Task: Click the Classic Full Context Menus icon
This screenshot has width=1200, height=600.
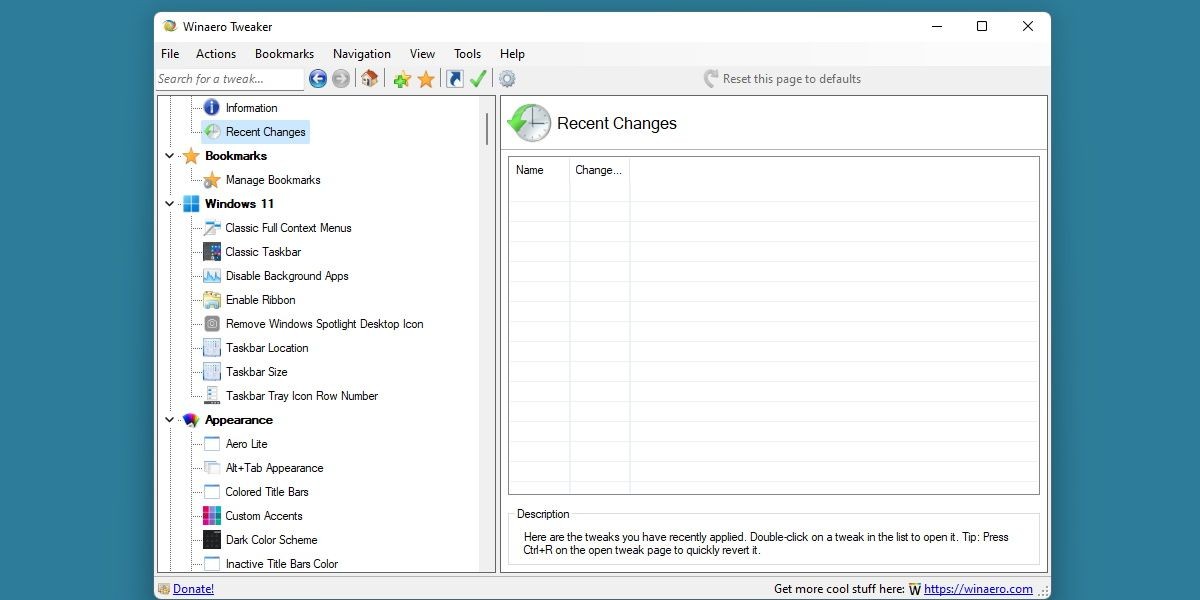Action: point(212,228)
